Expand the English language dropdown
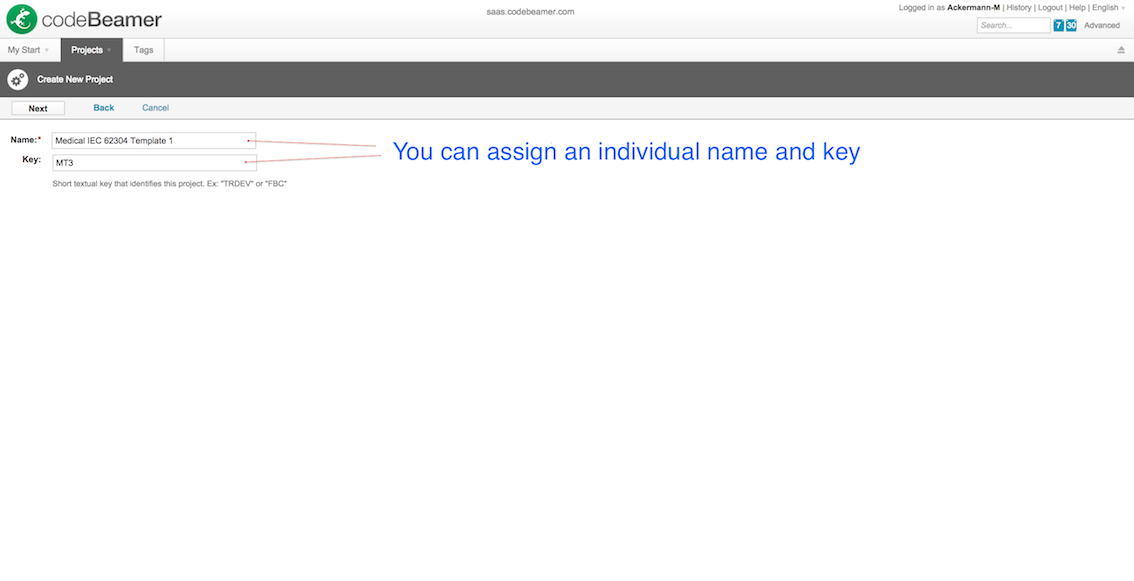 [1109, 7]
